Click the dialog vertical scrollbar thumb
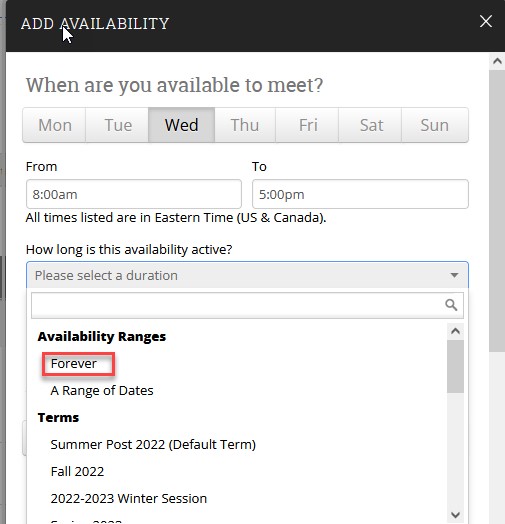Viewport: 505px width, 524px height. click(x=497, y=211)
